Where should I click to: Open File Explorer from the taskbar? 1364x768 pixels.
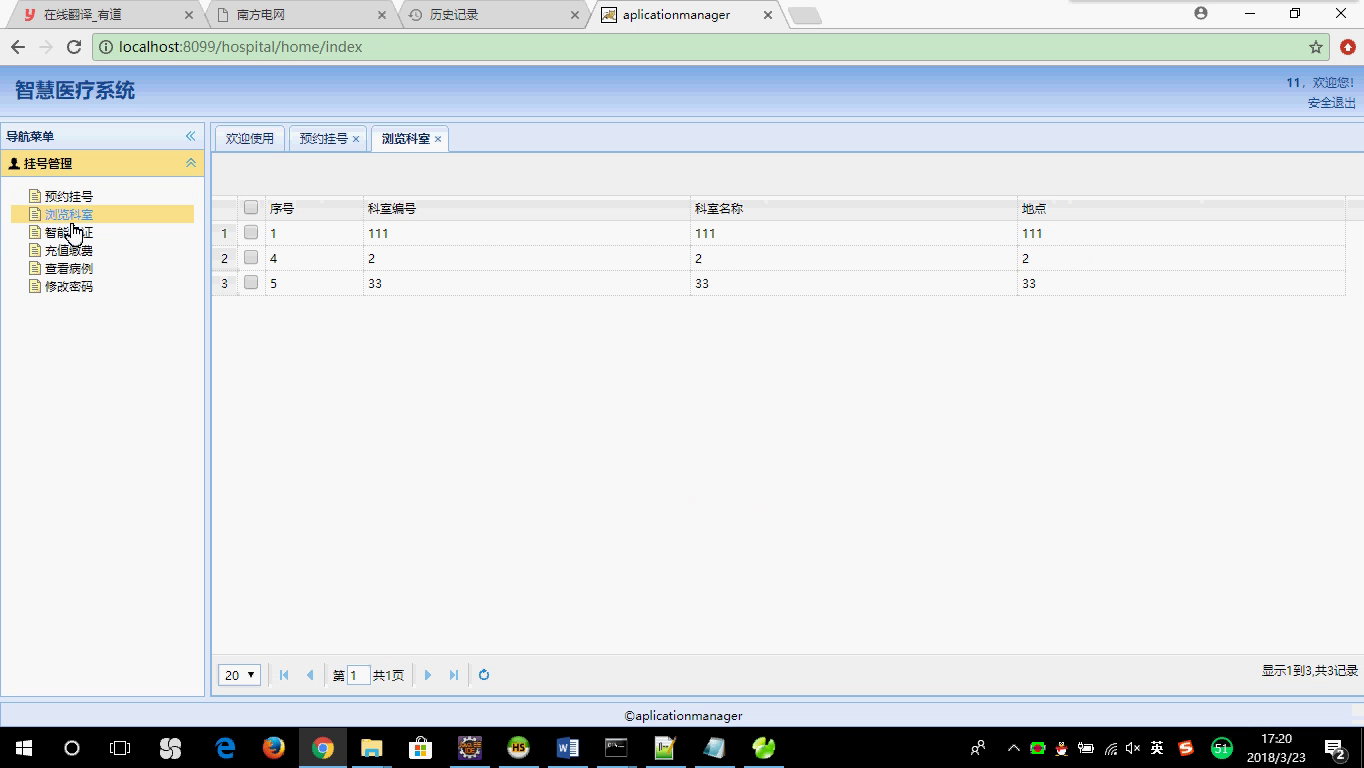point(371,747)
